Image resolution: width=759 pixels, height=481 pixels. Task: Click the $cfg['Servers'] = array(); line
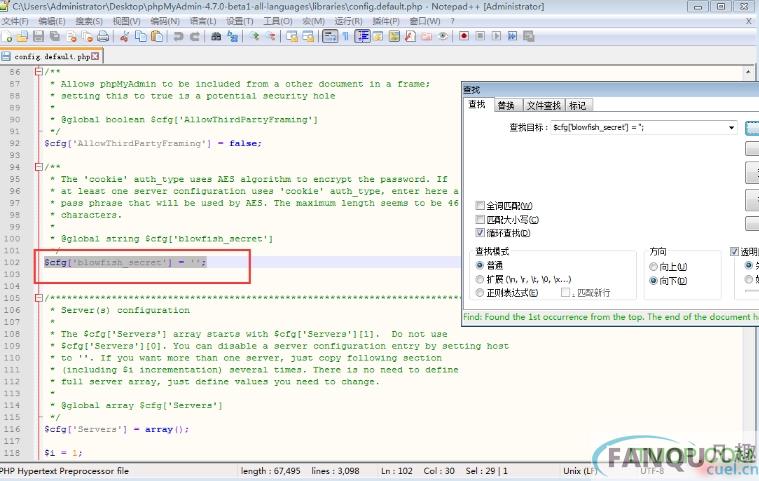117,429
